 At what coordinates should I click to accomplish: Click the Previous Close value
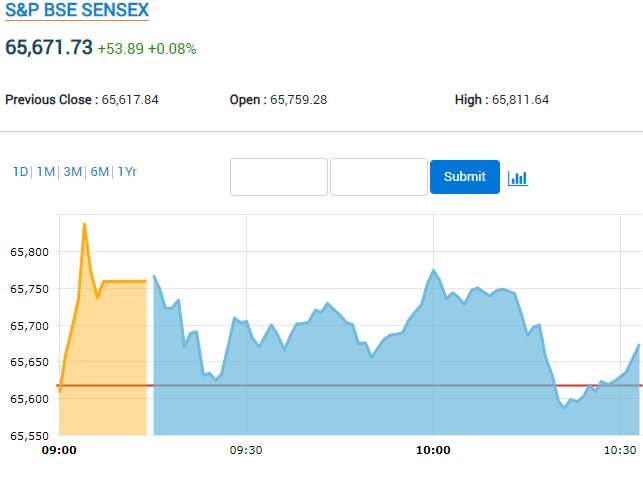point(130,100)
